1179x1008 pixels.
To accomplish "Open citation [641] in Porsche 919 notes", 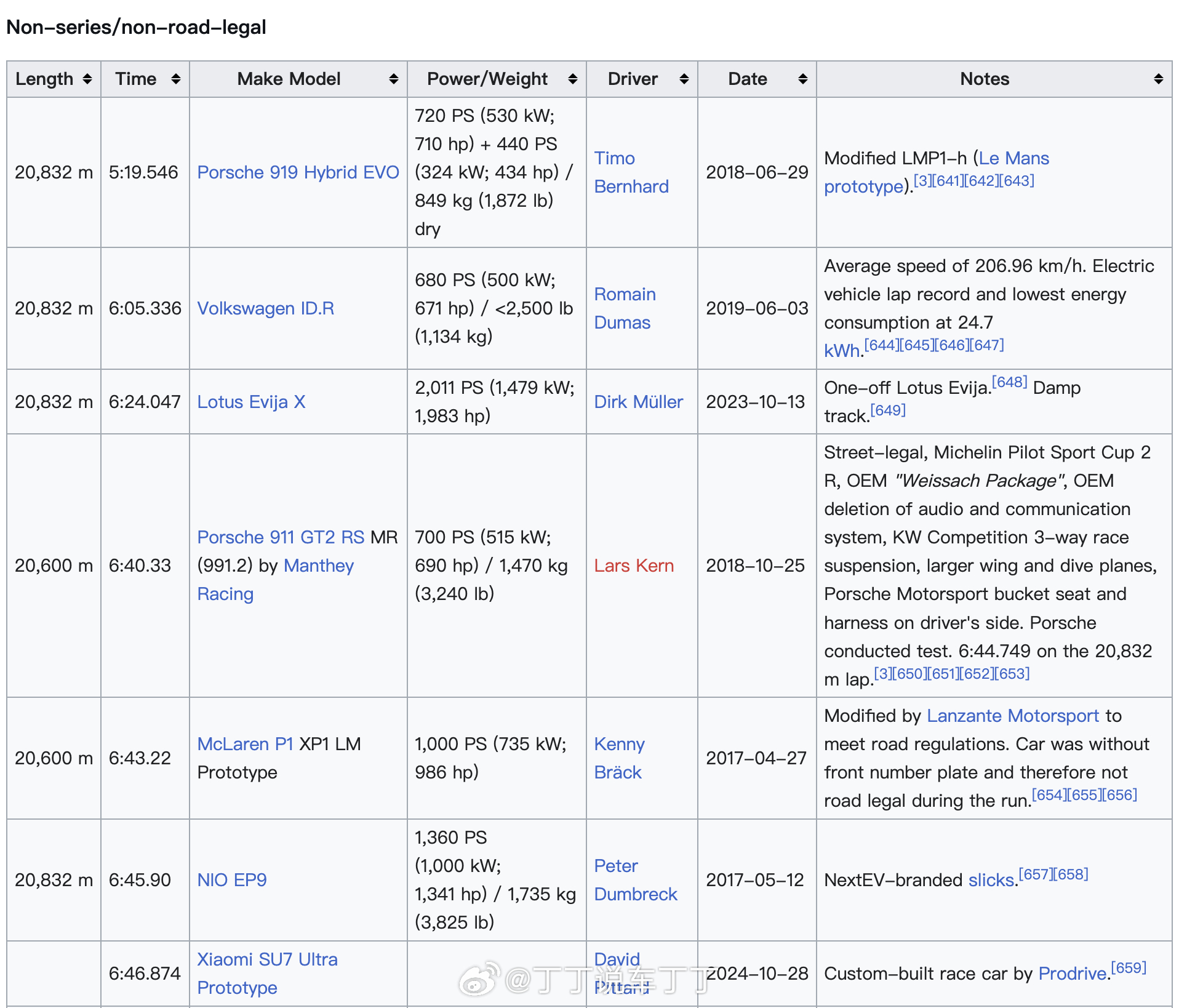I will click(948, 181).
